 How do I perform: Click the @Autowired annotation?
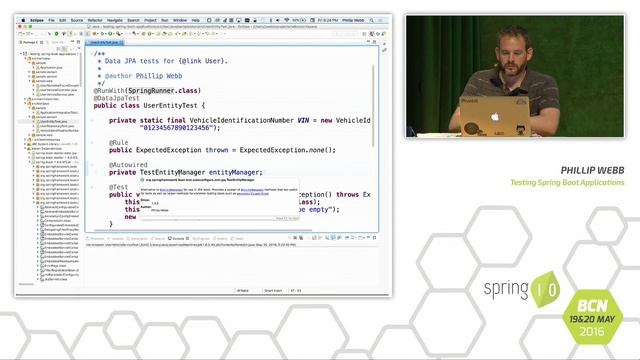pyautogui.click(x=128, y=165)
